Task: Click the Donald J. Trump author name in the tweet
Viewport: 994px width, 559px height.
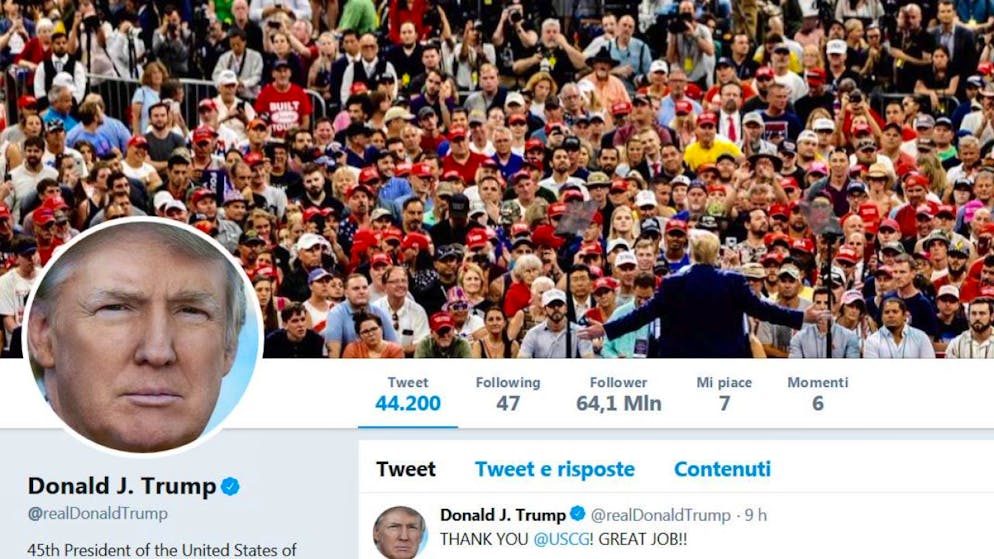Action: pos(503,515)
